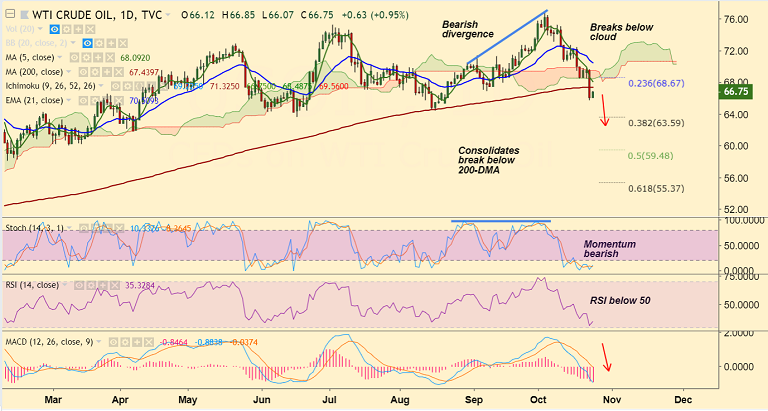768x411 pixels.
Task: Expand the MA (5, close) dropdown arrow
Action: click(60, 57)
